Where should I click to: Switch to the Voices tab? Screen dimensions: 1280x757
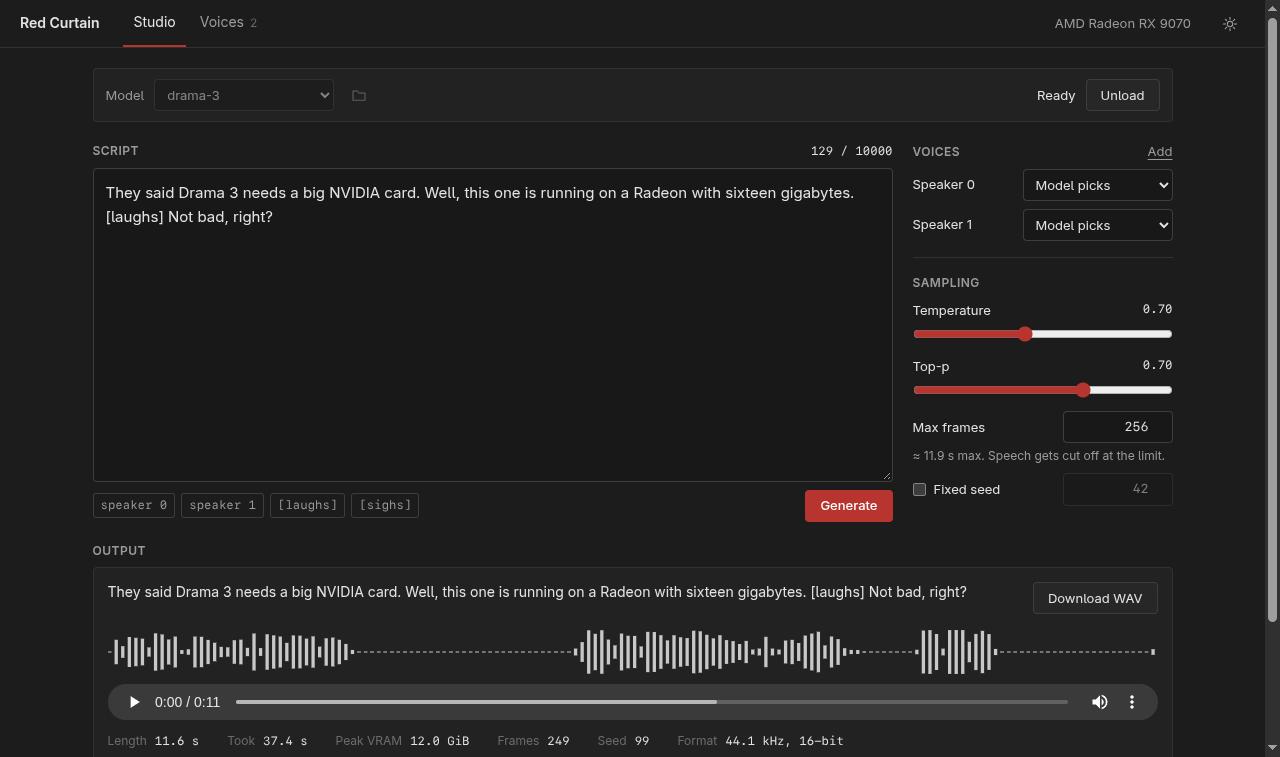pyautogui.click(x=228, y=22)
